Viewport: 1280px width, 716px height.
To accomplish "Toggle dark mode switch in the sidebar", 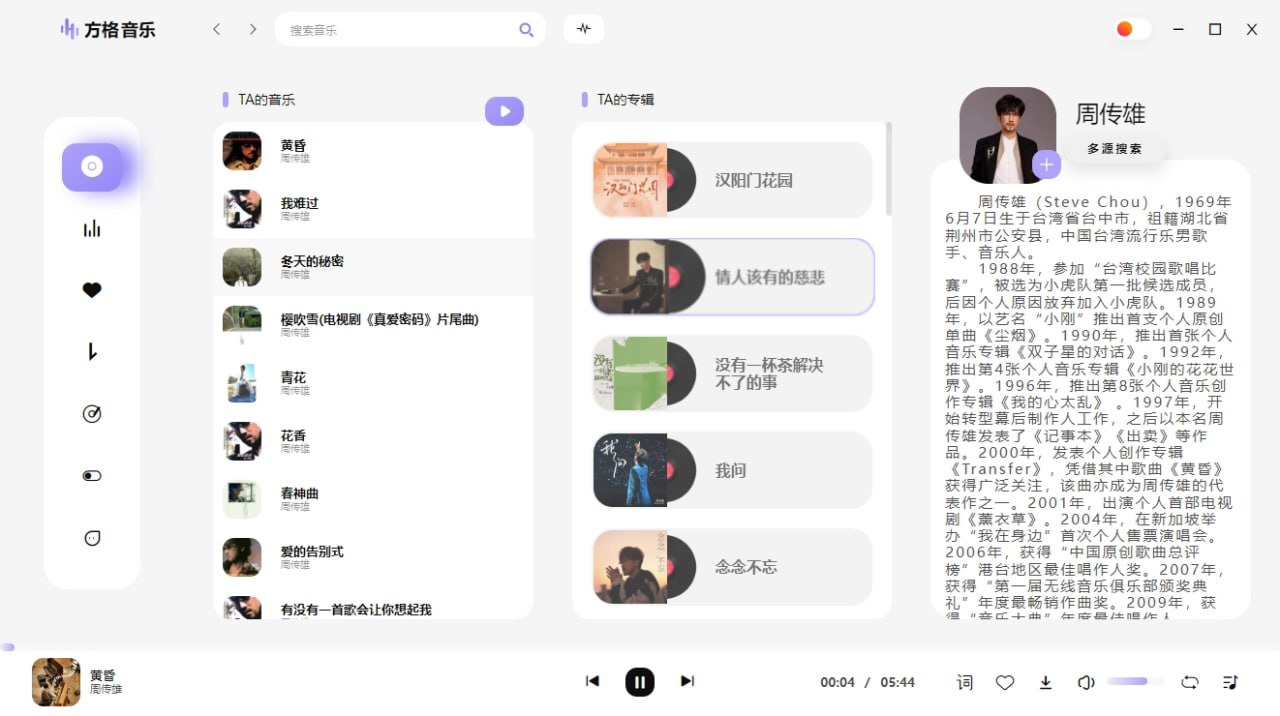I will click(x=92, y=475).
